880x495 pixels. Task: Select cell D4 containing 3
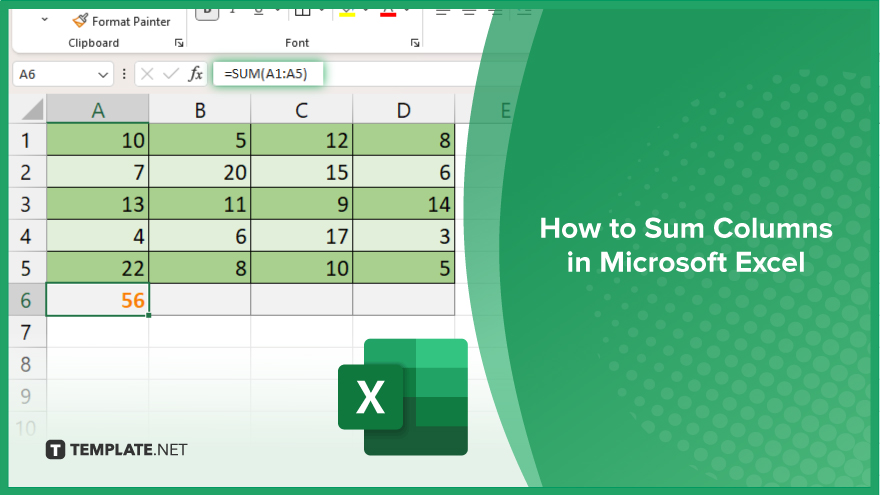click(404, 236)
